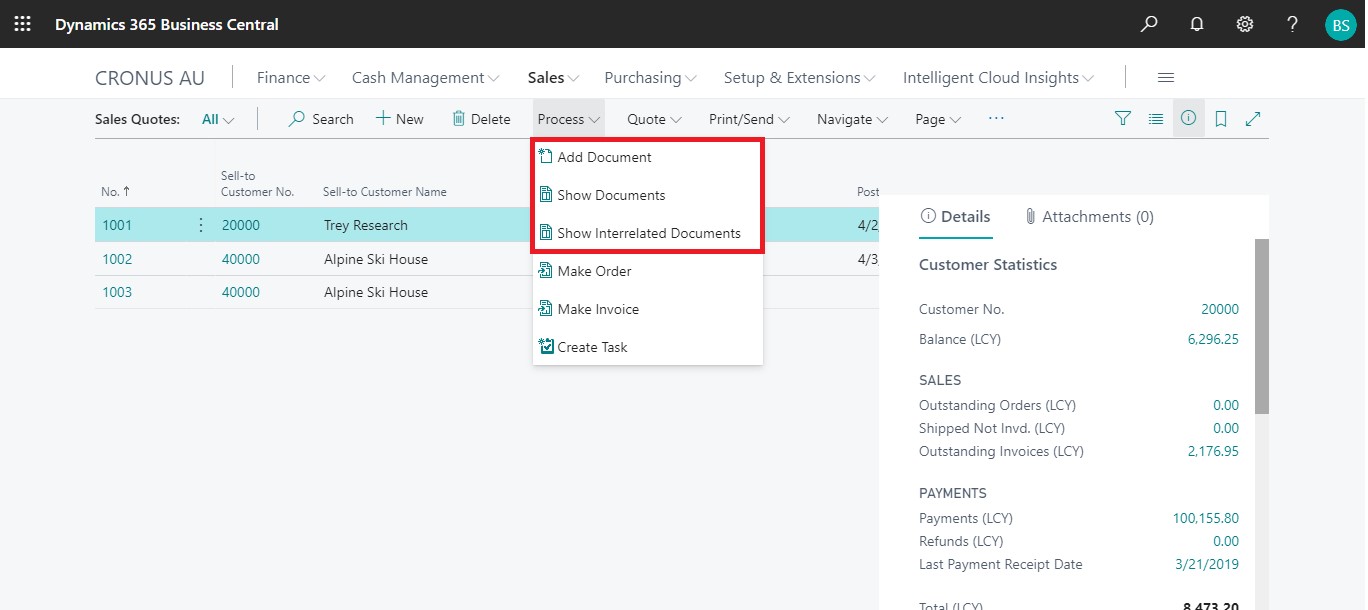The image size is (1368, 610).
Task: Open the Purchasing dropdown
Action: 650,78
